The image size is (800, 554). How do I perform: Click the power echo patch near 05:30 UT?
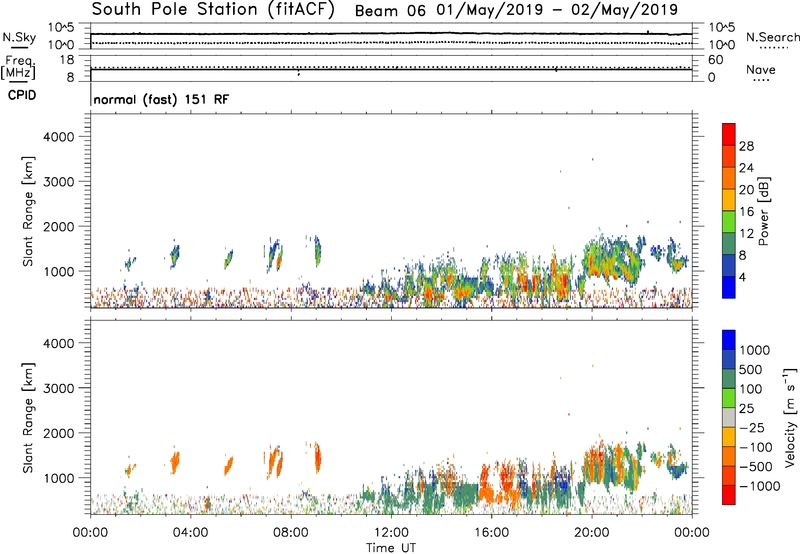228,259
